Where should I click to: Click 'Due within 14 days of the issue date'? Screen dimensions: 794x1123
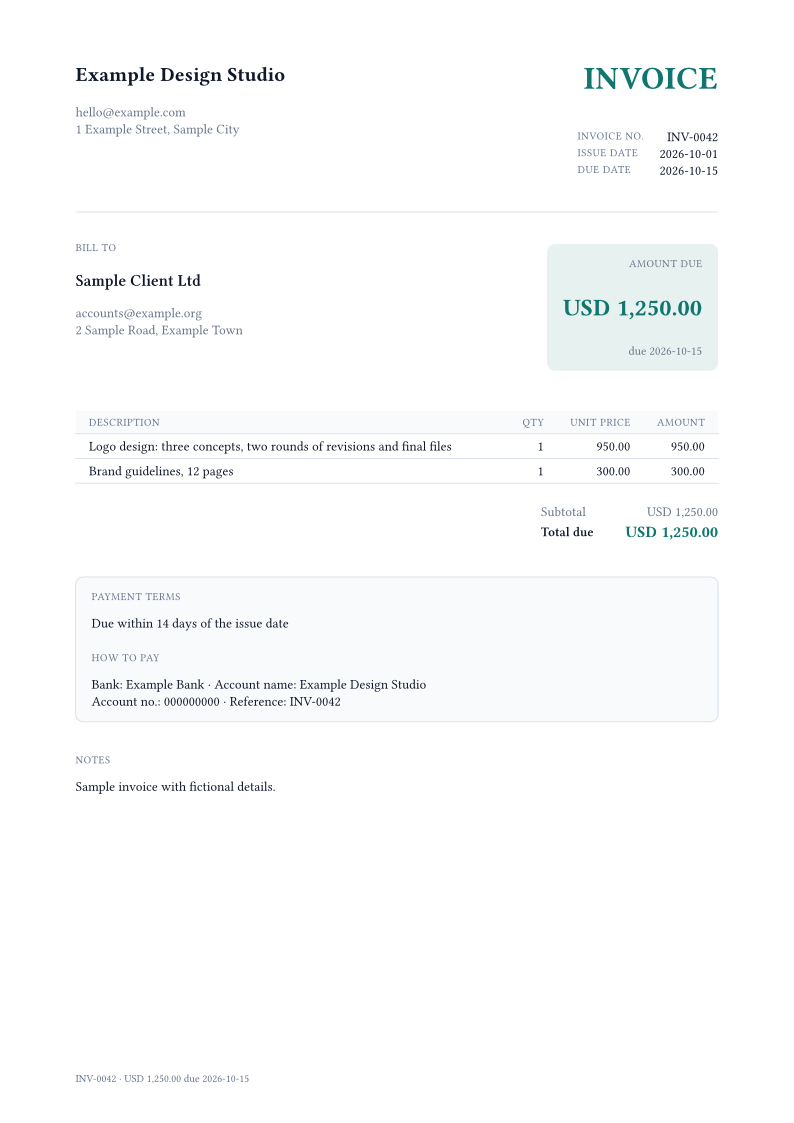click(x=190, y=624)
